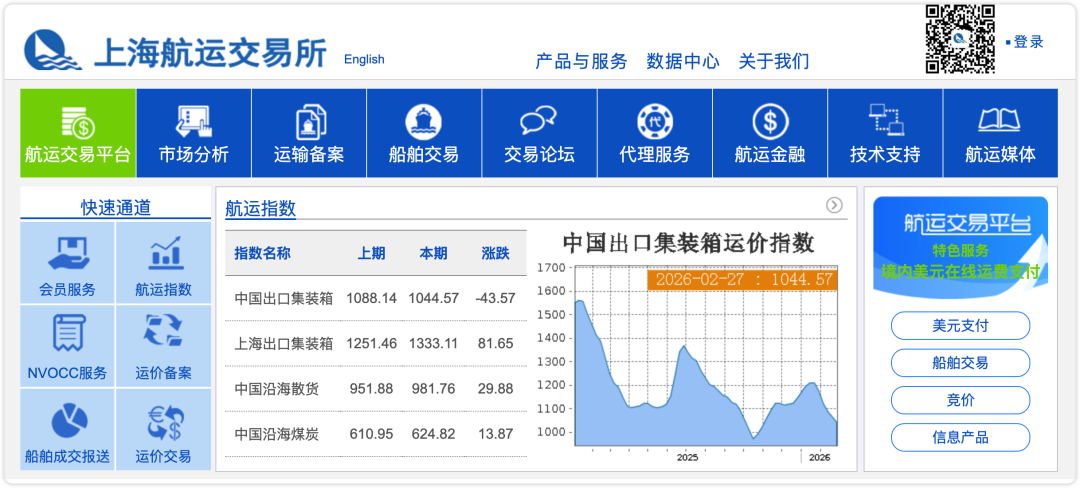Click the 登录 login link
The width and height of the screenshot is (1080, 488).
[1028, 42]
